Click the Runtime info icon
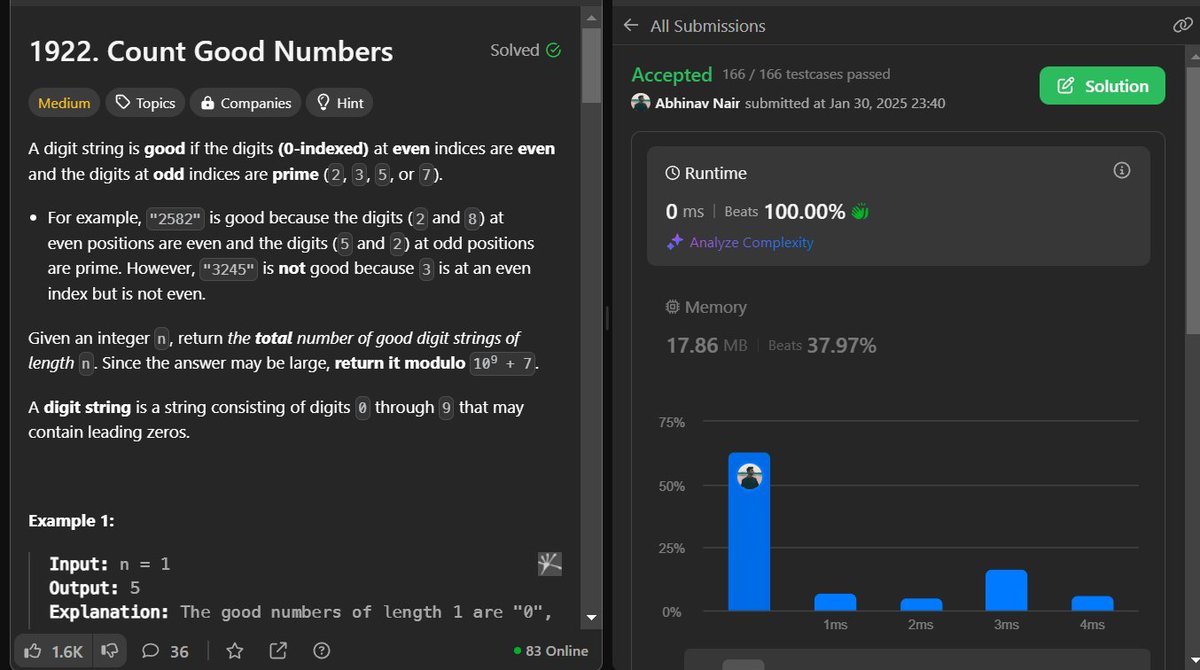Image resolution: width=1200 pixels, height=670 pixels. [1121, 170]
